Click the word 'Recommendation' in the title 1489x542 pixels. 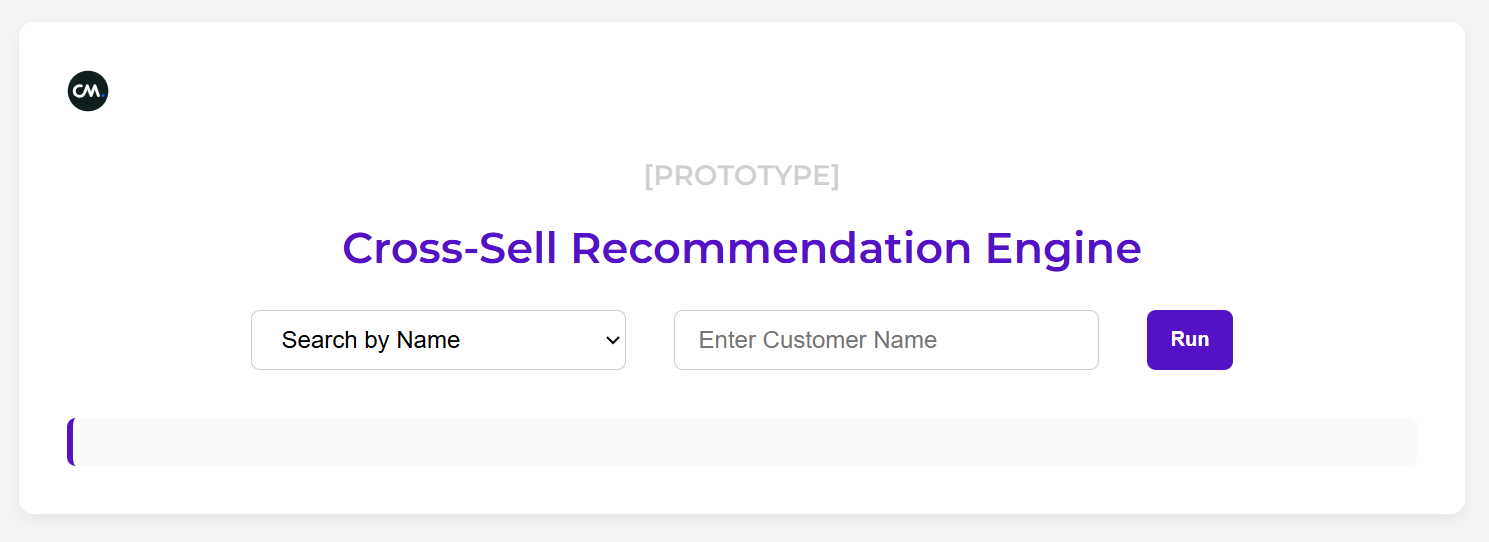pyautogui.click(x=771, y=248)
